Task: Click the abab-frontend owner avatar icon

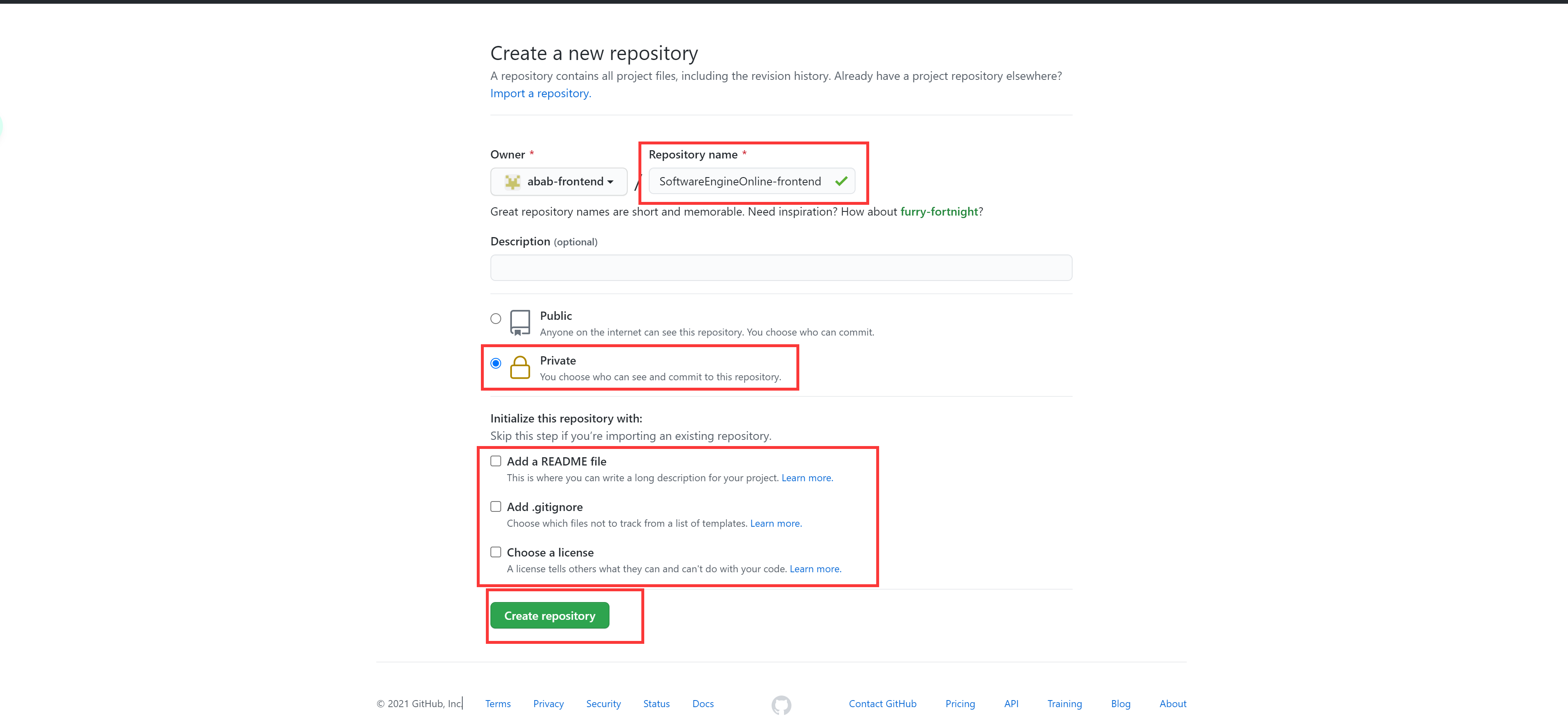Action: (512, 182)
